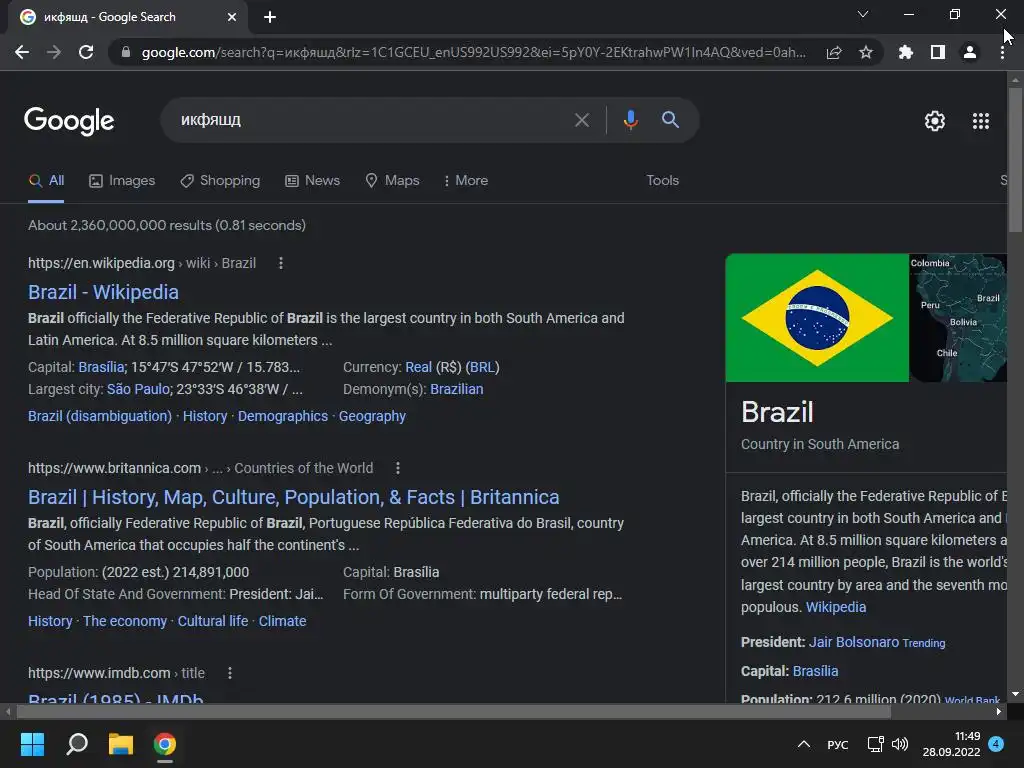Open the volume speaker control
1024x768 pixels.
pos(900,744)
